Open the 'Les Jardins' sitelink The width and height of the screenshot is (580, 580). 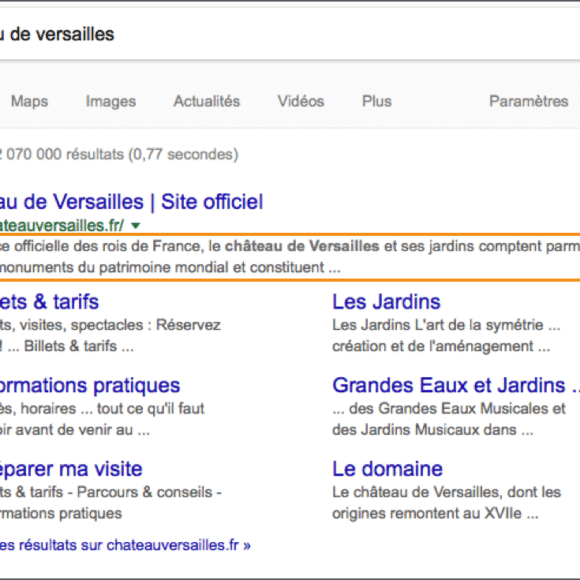pyautogui.click(x=386, y=301)
